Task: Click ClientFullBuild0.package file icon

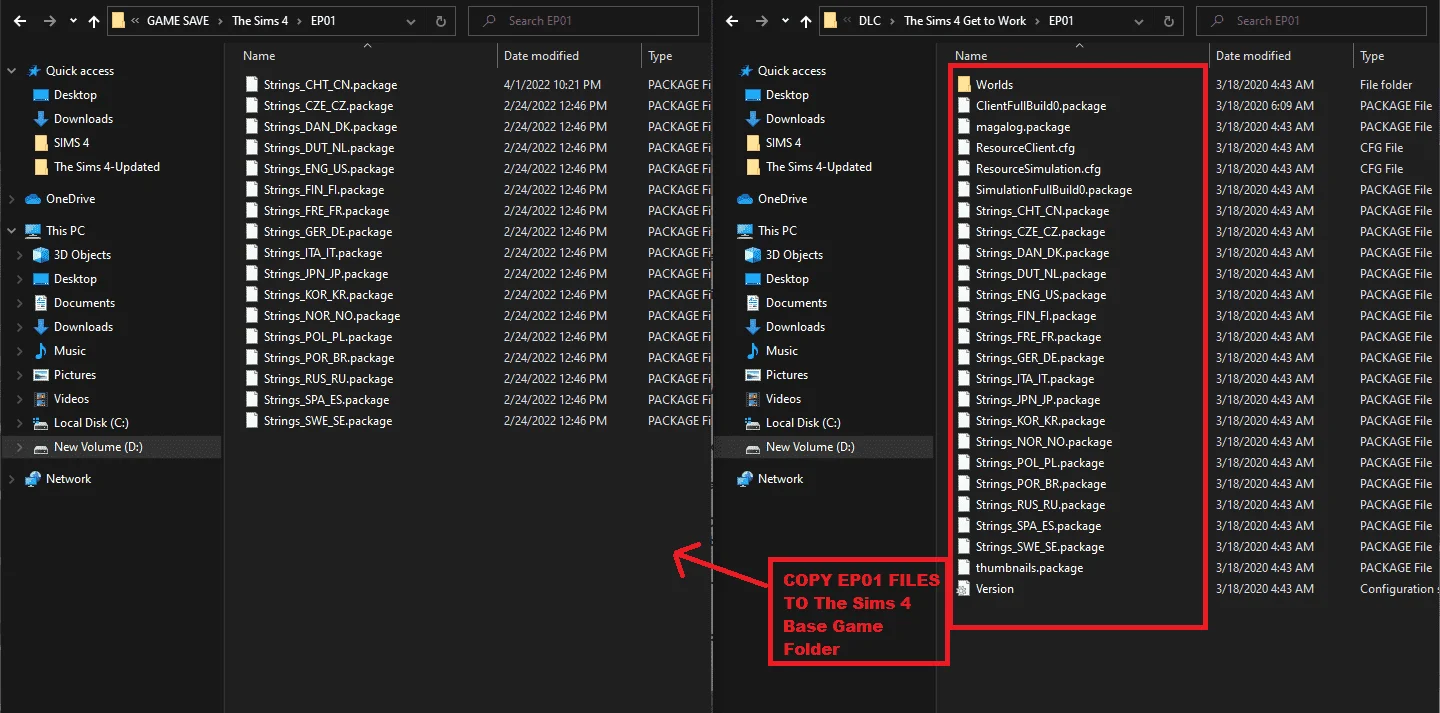Action: [x=964, y=106]
